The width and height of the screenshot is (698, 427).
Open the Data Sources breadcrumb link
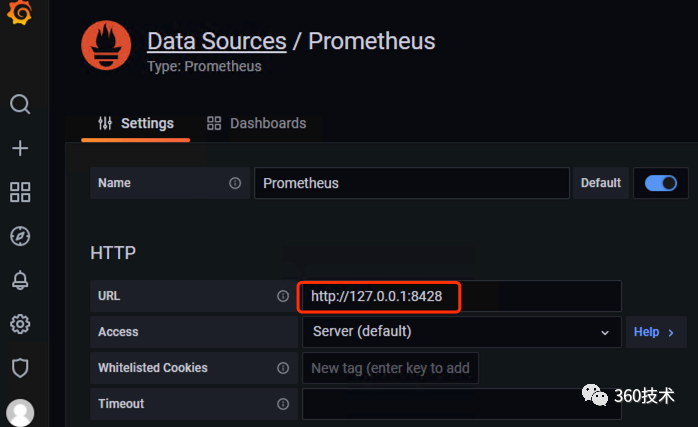tap(216, 41)
